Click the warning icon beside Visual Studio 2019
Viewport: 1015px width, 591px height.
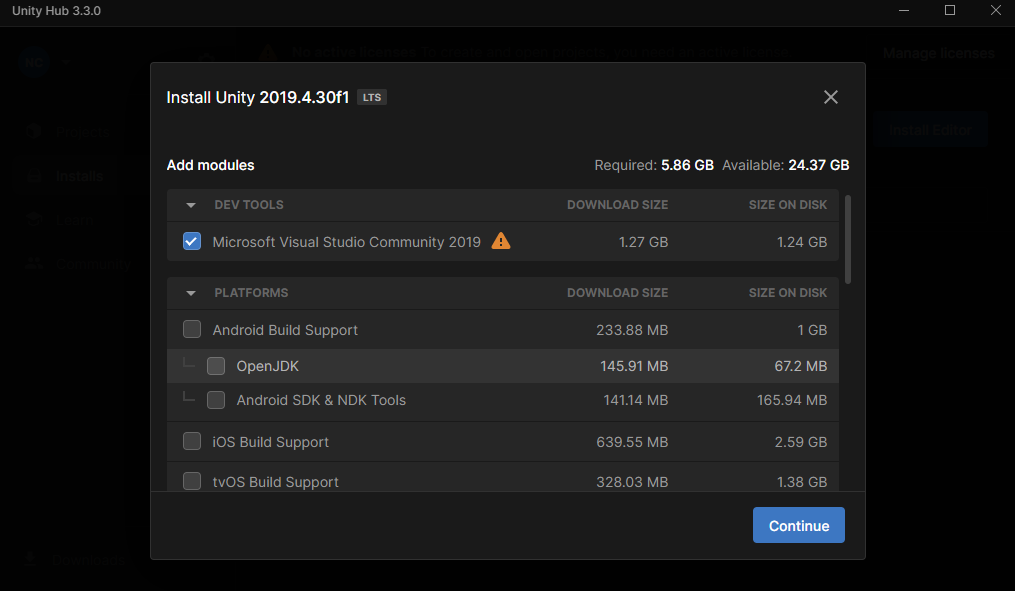tap(501, 240)
